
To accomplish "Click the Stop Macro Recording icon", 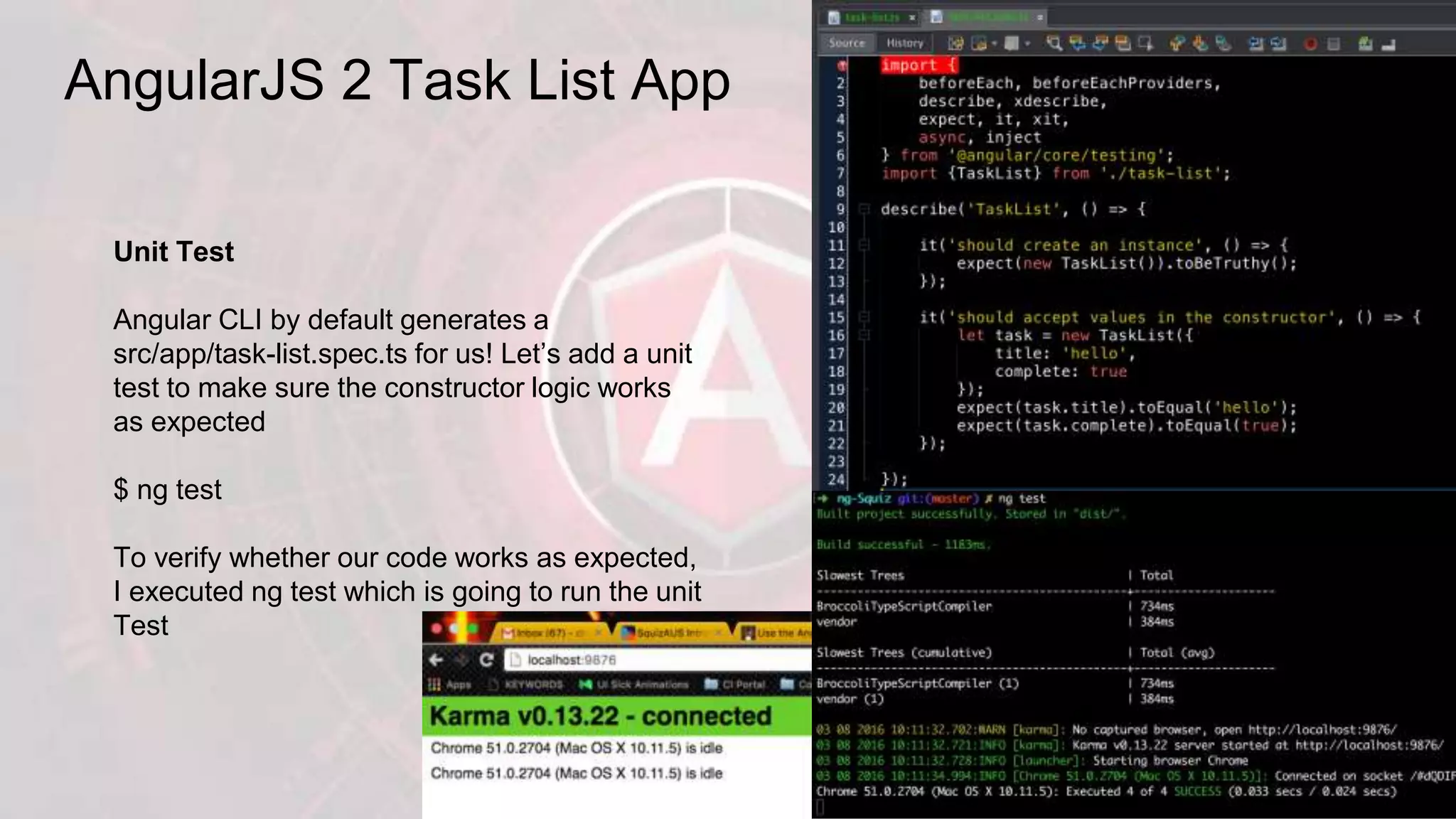I will 1333,44.
